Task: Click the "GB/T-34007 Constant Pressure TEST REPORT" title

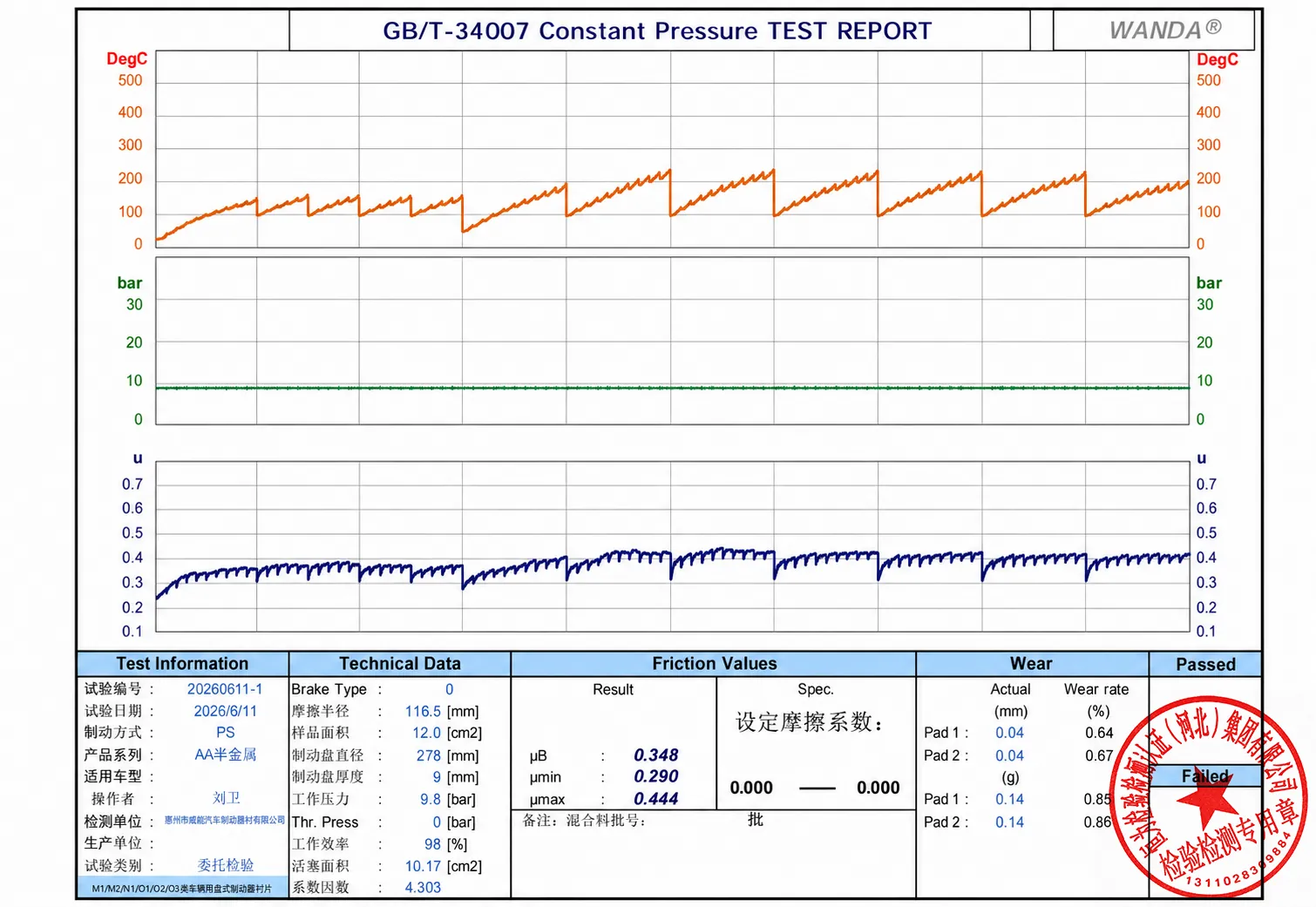Action: [657, 31]
